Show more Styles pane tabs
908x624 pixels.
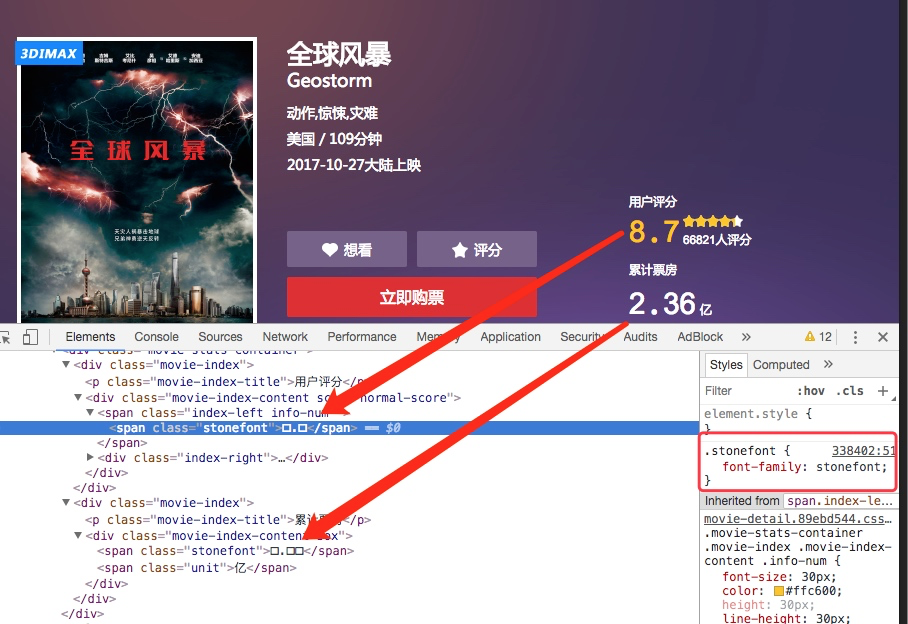coord(828,364)
